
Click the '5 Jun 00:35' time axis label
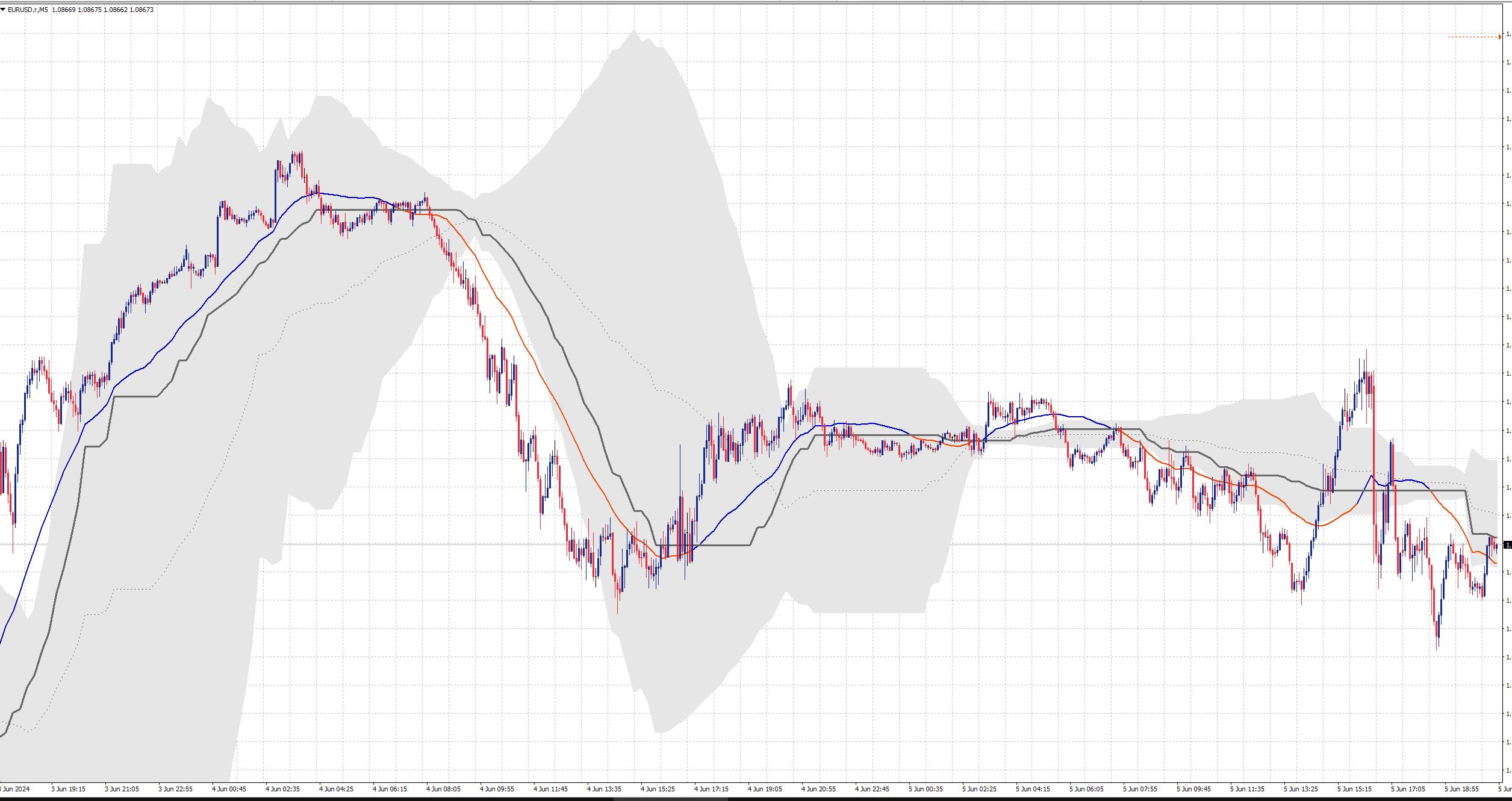[x=926, y=788]
